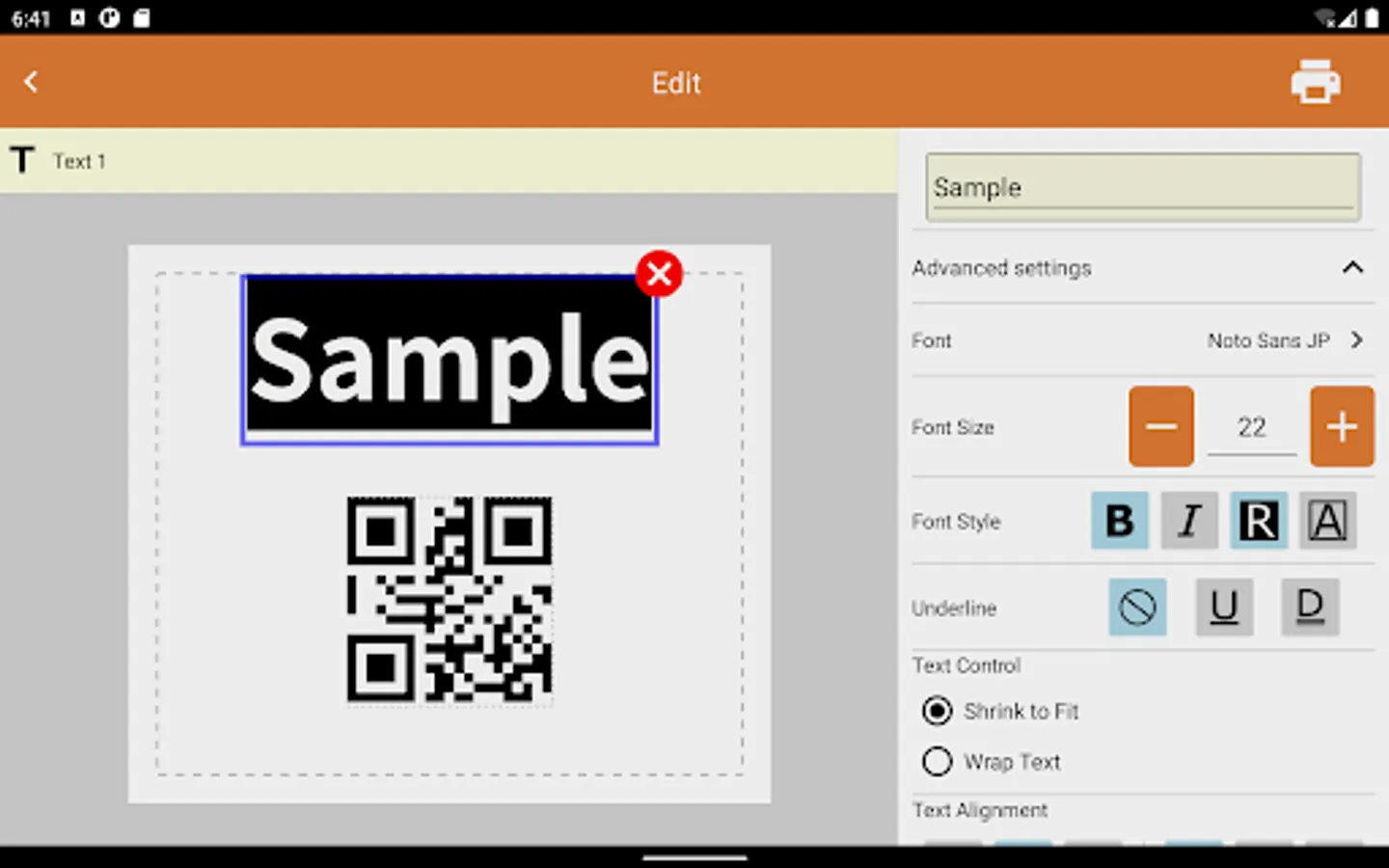Viewport: 1389px width, 868px height.
Task: Apply double underline D option
Action: [1310, 608]
